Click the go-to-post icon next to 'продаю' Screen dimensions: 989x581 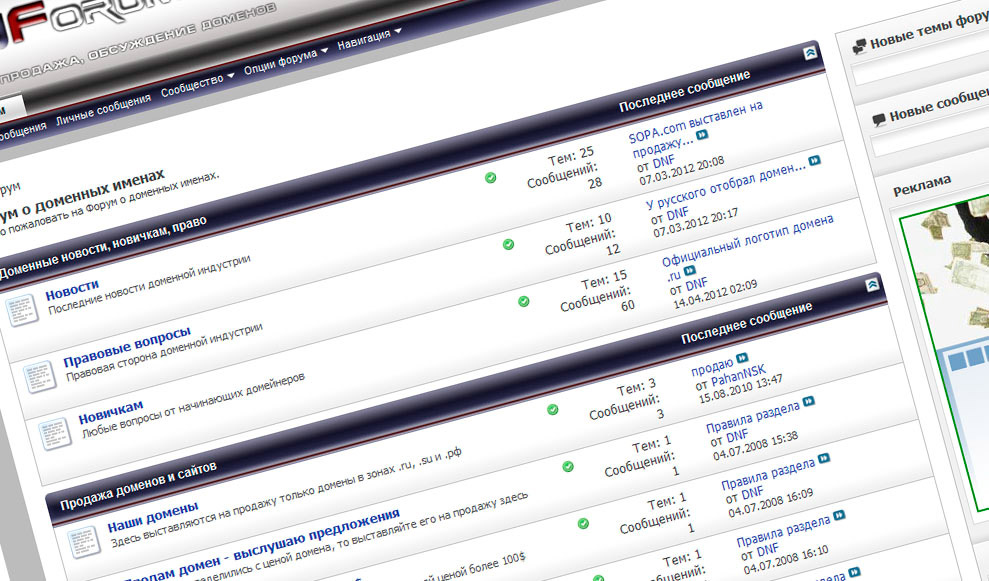click(x=742, y=357)
